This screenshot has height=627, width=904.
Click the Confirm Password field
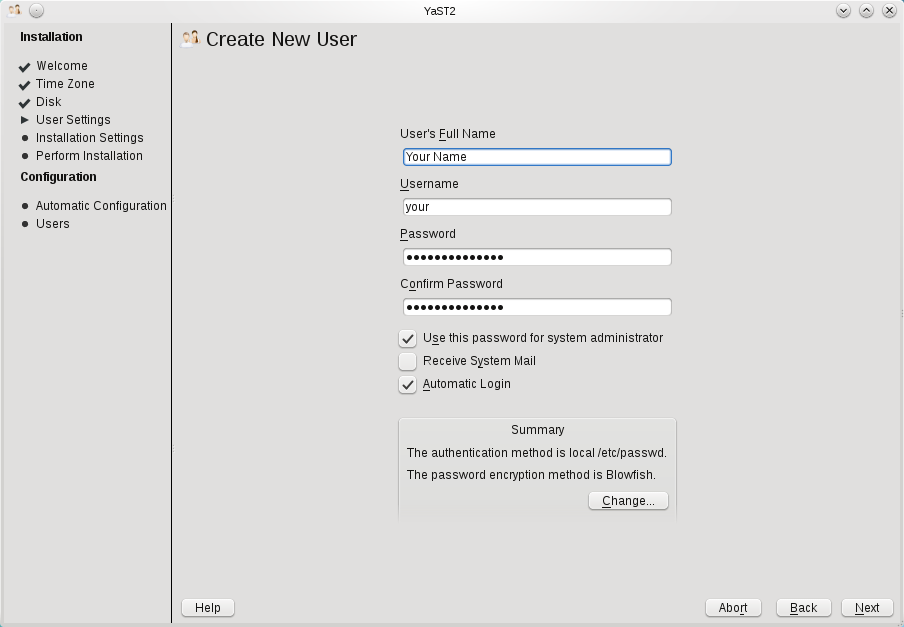tap(536, 307)
